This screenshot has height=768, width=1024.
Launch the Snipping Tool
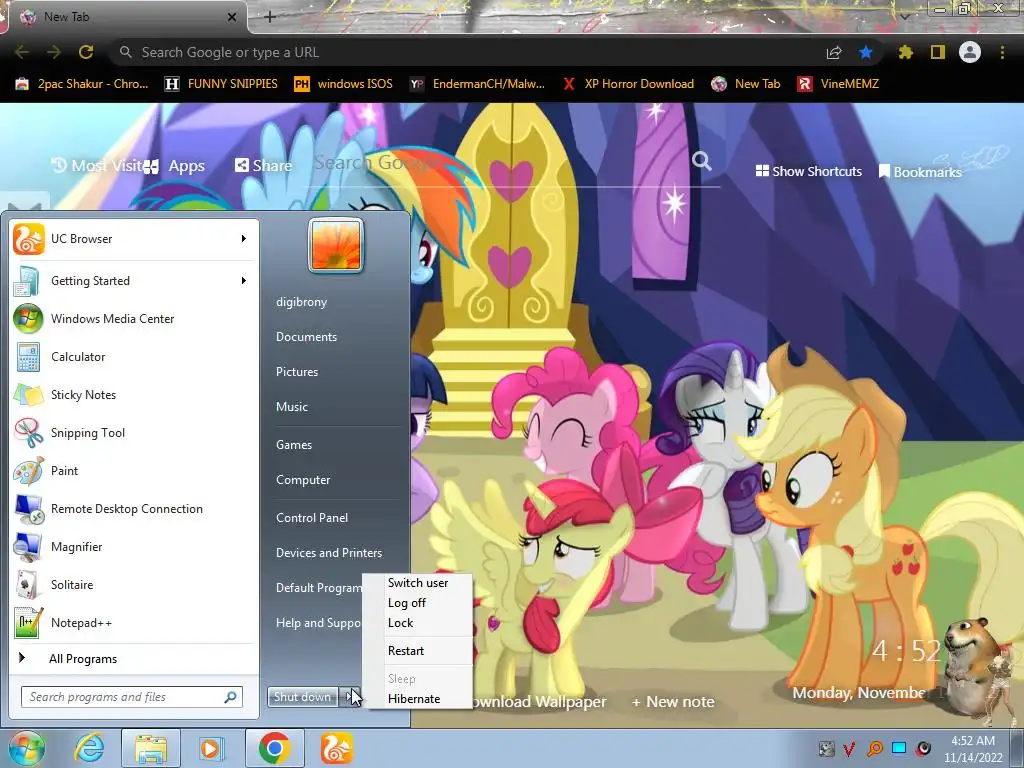pyautogui.click(x=134, y=432)
